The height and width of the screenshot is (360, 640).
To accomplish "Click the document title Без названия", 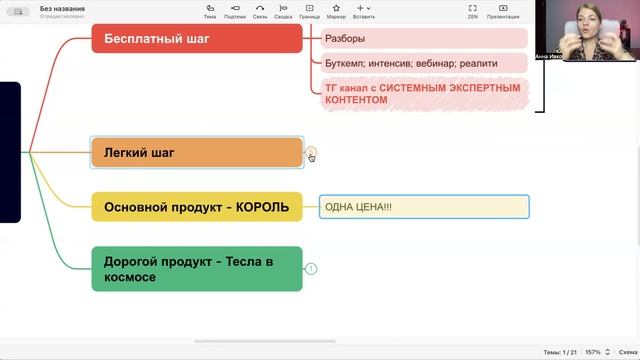I will 62,9.
